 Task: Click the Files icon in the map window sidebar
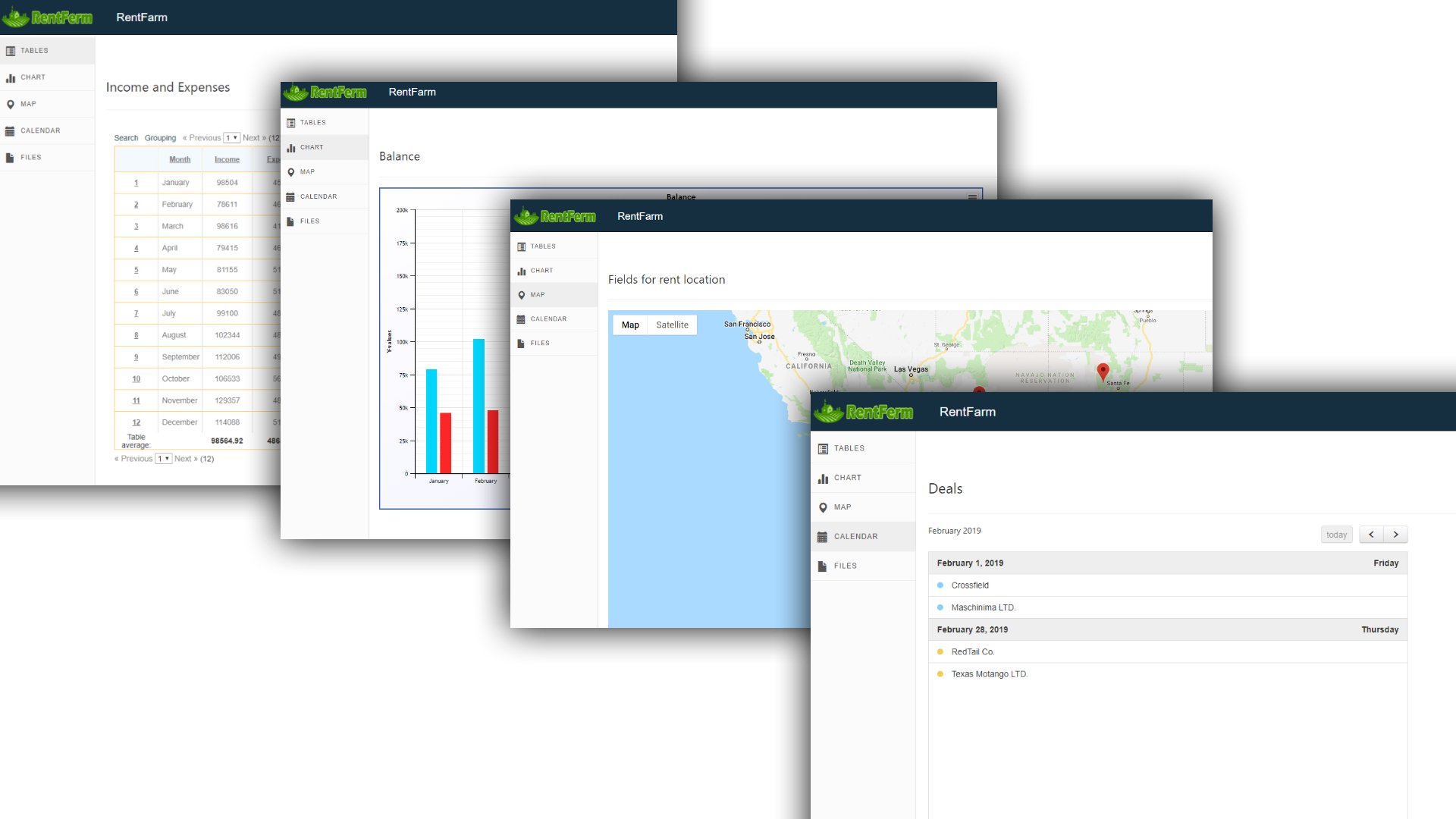click(521, 344)
